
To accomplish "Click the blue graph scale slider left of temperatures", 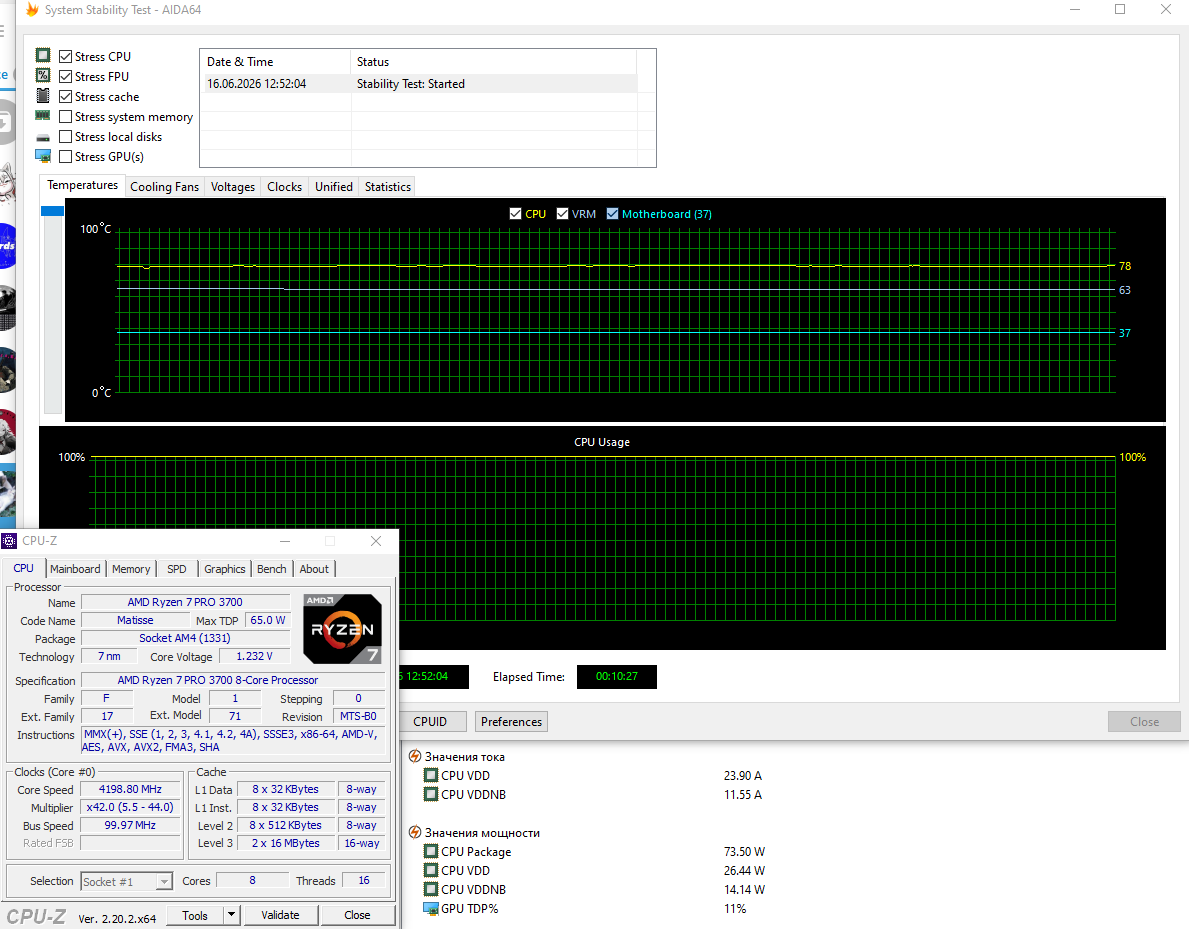I will tap(52, 211).
